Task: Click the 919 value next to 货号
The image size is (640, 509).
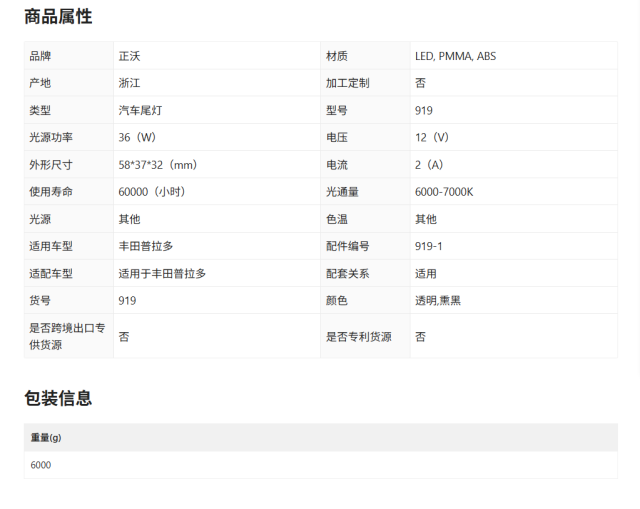Action: click(x=127, y=301)
